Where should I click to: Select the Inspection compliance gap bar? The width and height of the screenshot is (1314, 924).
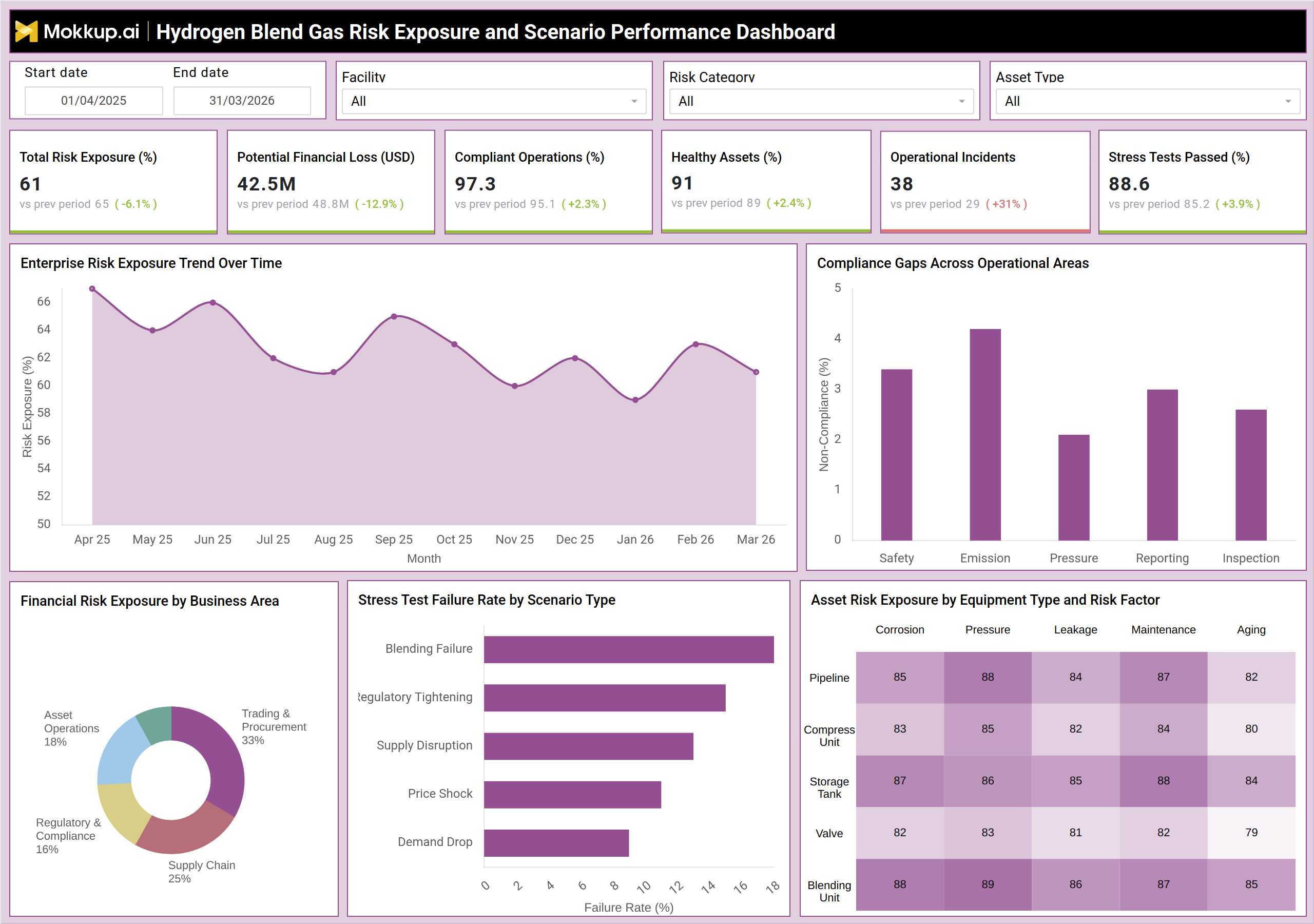coord(1251,475)
